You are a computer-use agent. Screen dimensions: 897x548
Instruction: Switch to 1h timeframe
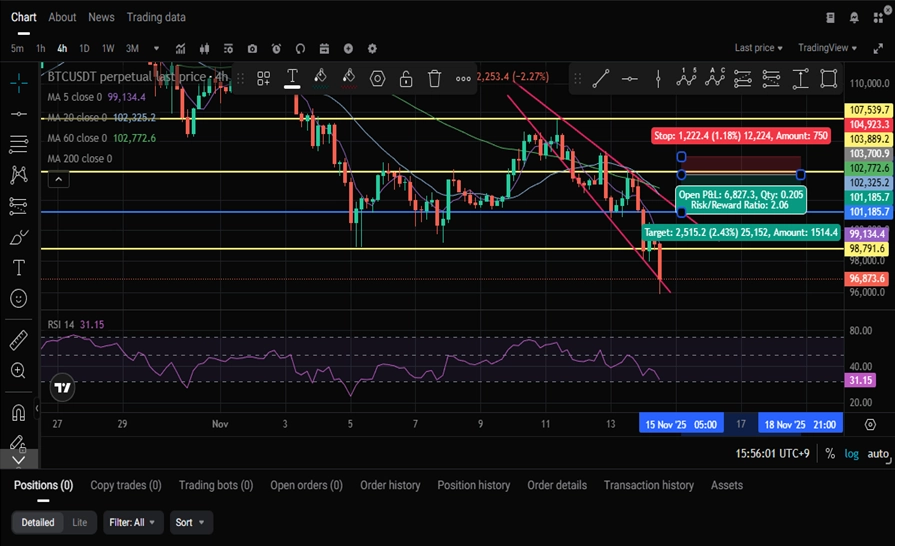pos(41,49)
